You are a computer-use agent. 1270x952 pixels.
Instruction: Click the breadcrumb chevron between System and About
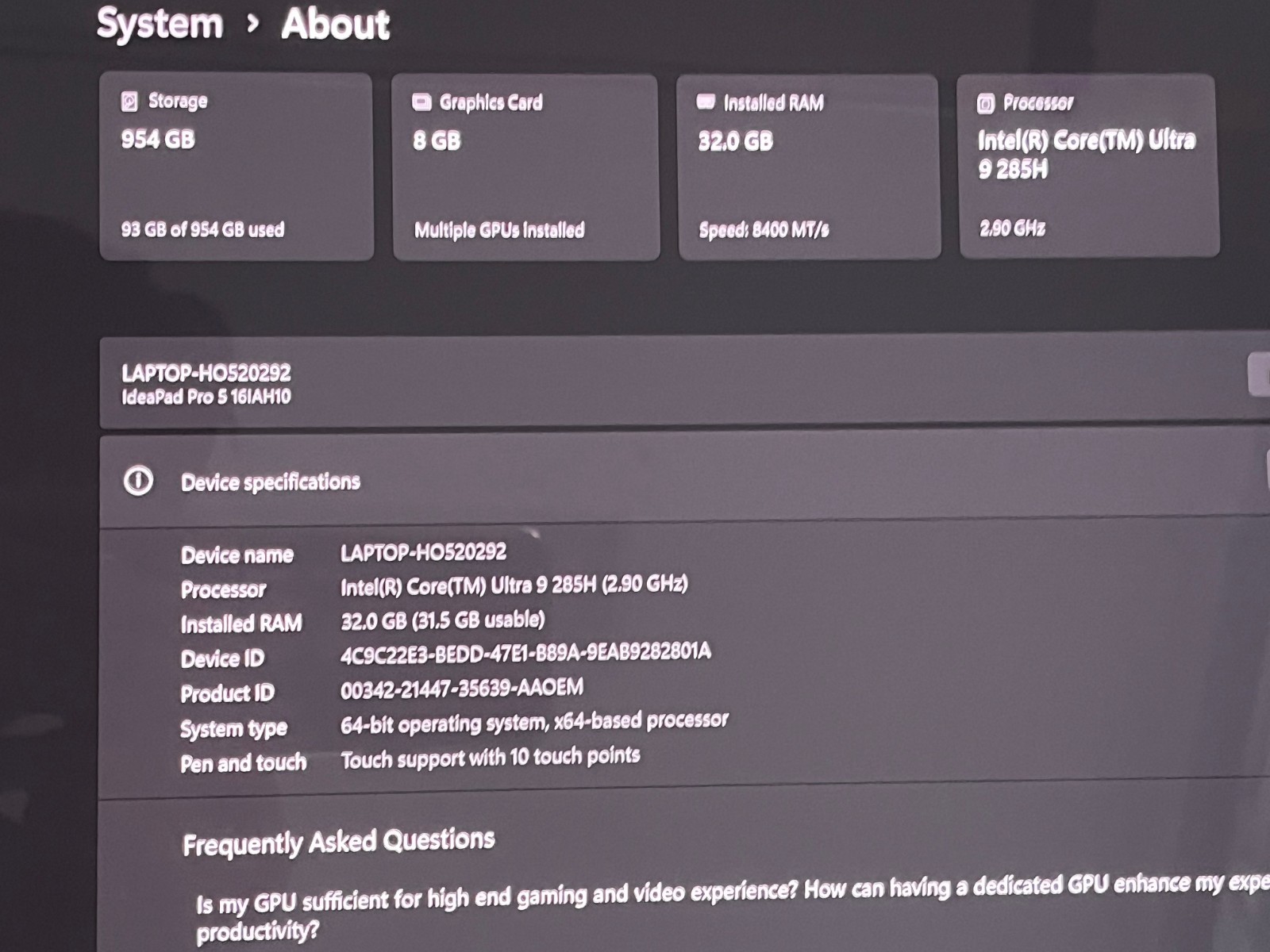pos(252,25)
